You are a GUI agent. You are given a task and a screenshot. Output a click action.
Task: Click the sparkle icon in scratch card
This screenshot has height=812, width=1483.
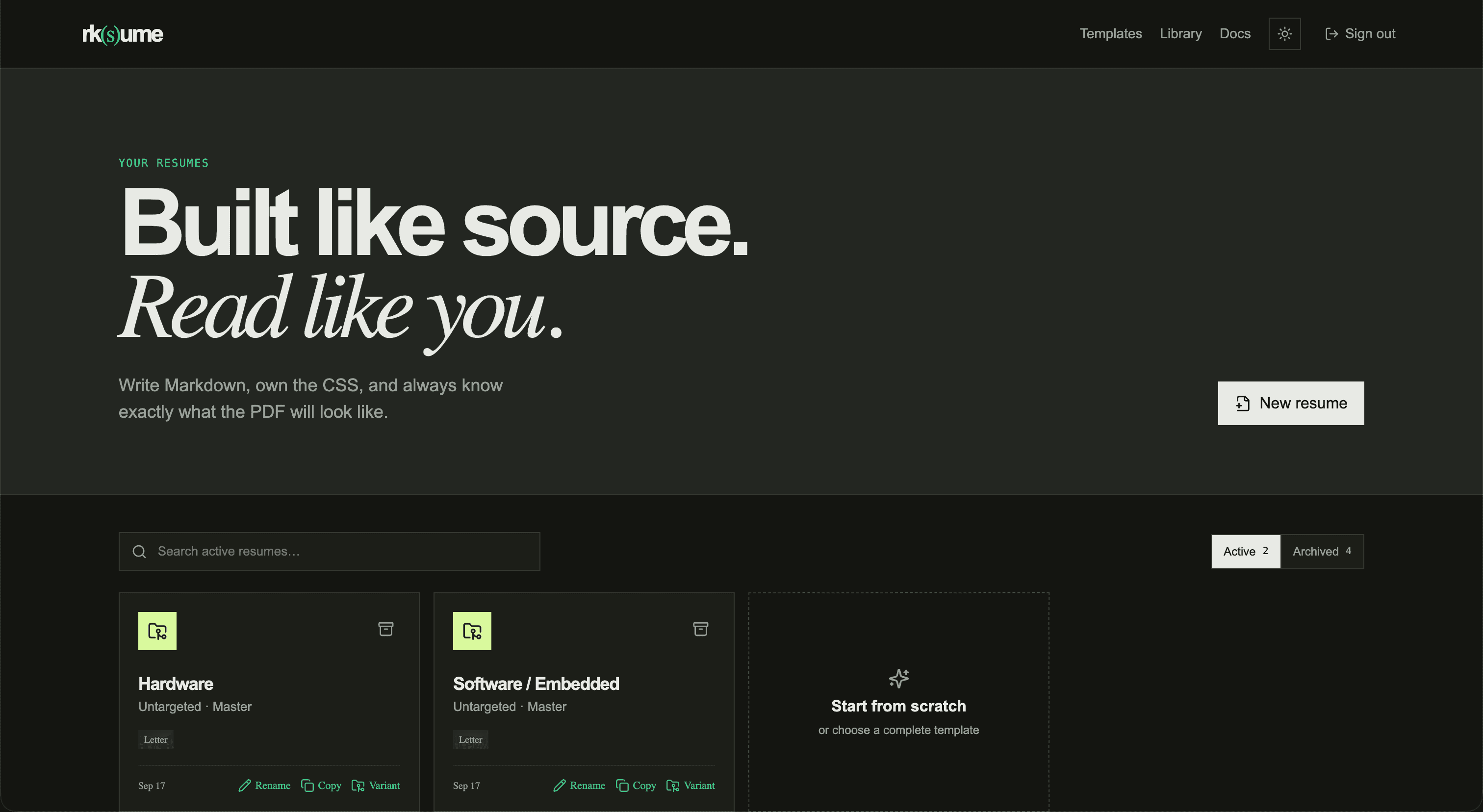[898, 679]
